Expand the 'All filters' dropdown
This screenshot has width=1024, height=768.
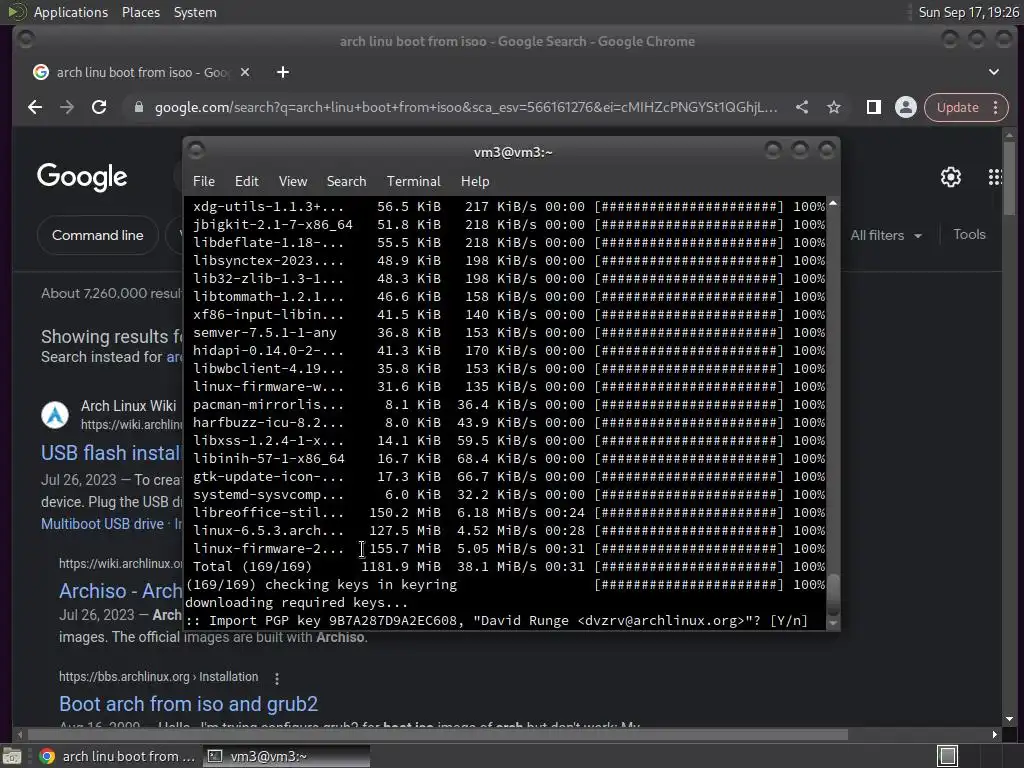886,235
